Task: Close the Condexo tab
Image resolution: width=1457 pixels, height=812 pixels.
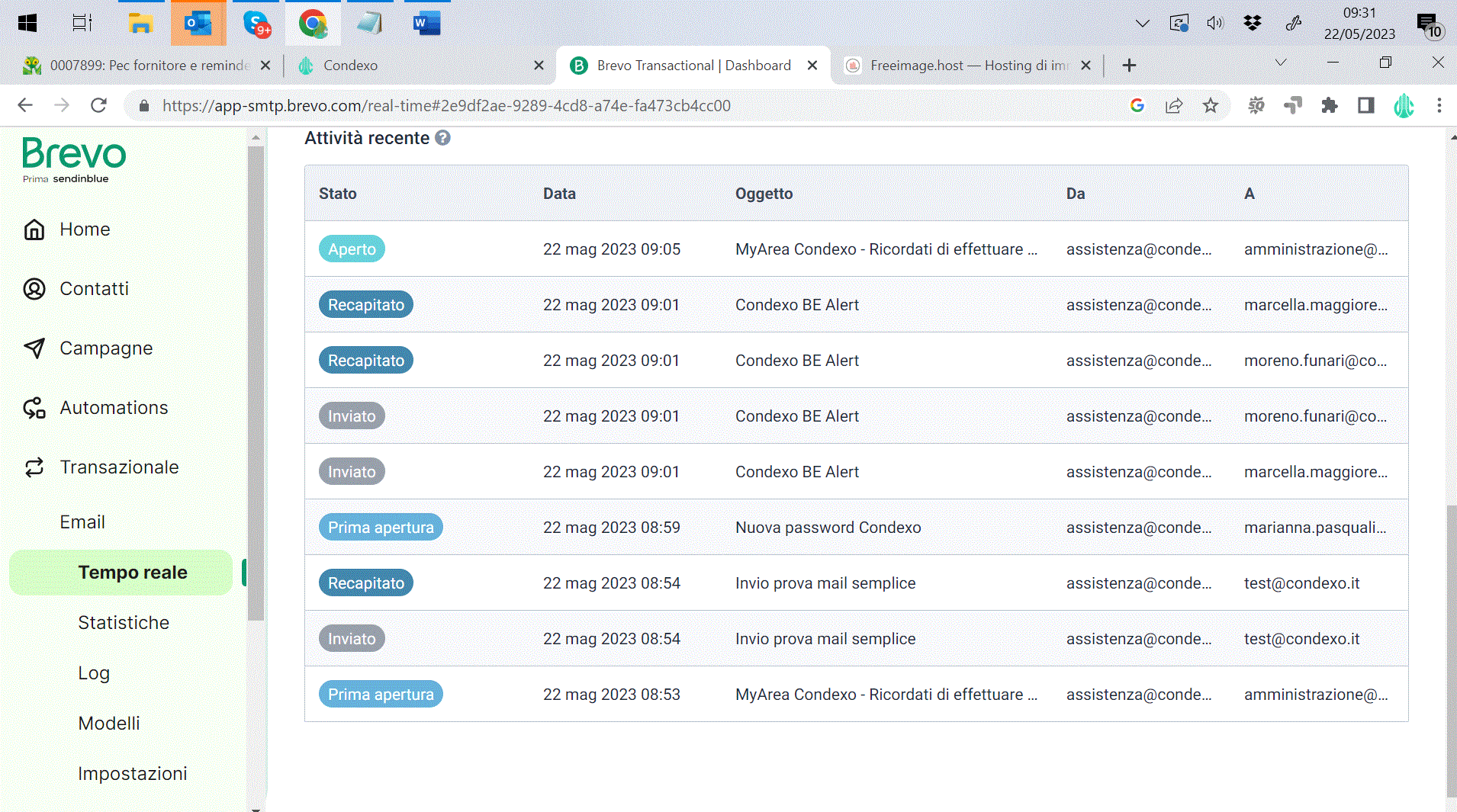Action: 539,66
